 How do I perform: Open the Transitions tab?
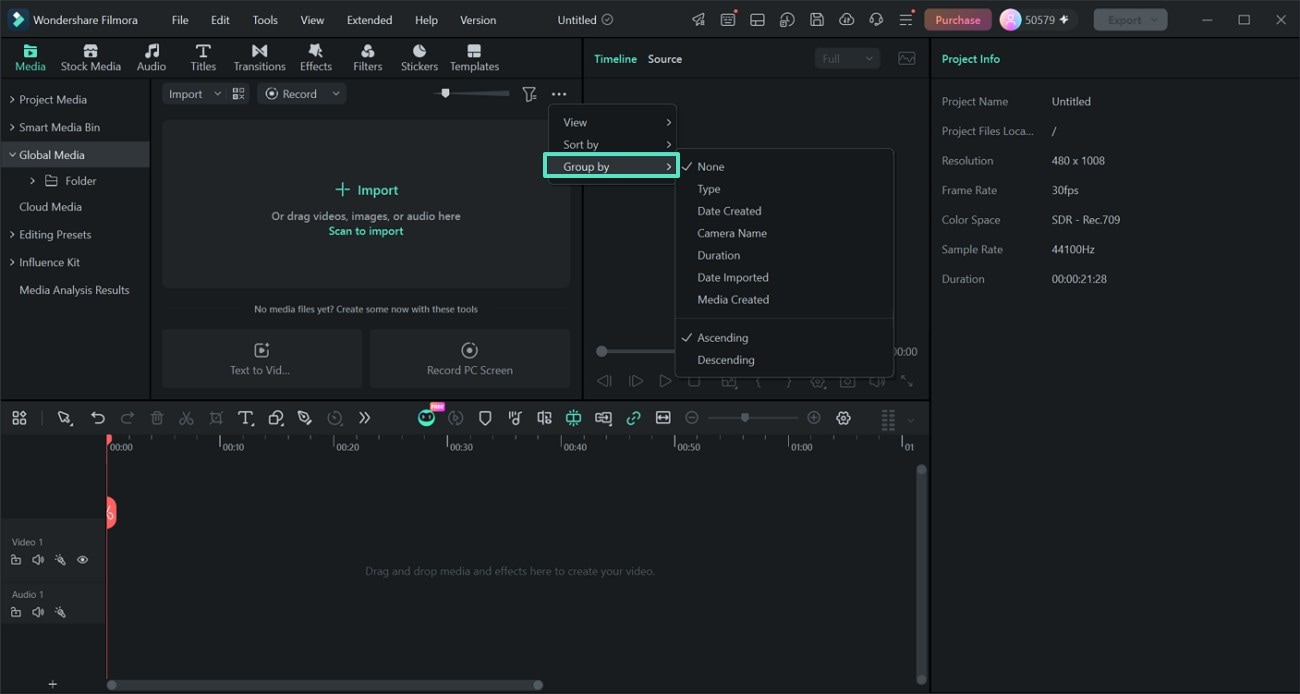coord(259,58)
